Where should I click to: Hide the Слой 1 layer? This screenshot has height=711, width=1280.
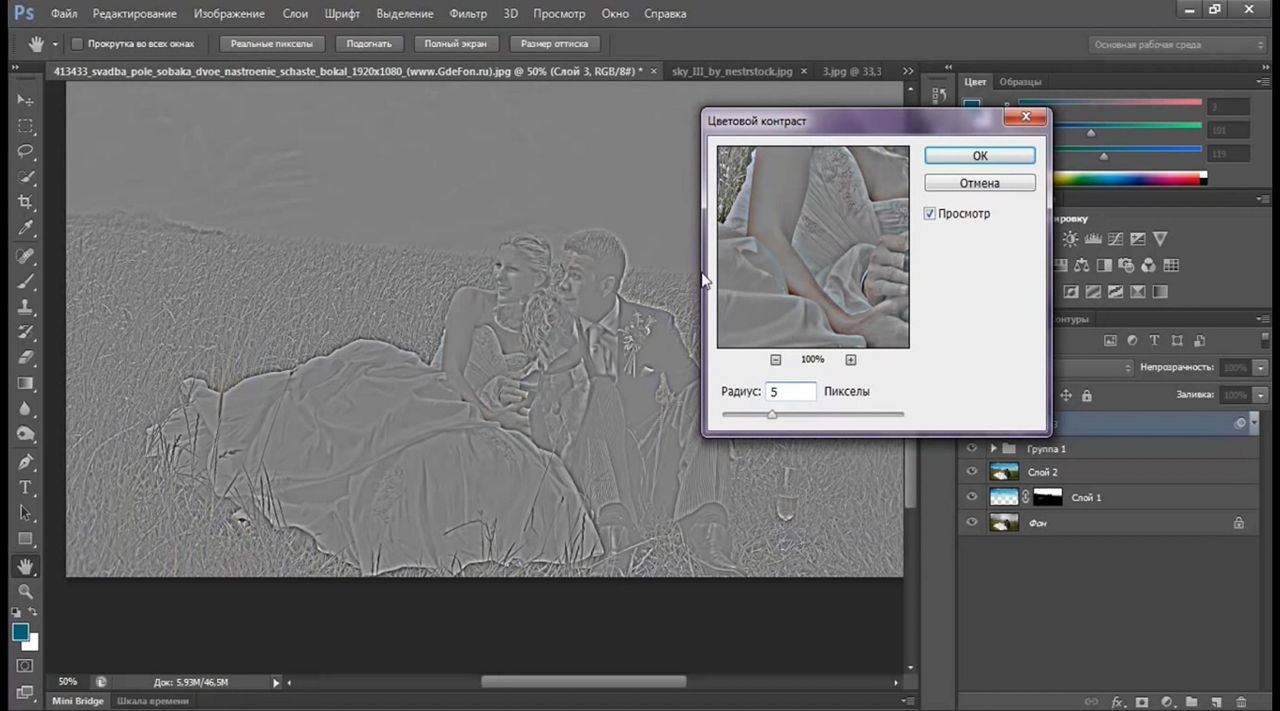click(971, 497)
